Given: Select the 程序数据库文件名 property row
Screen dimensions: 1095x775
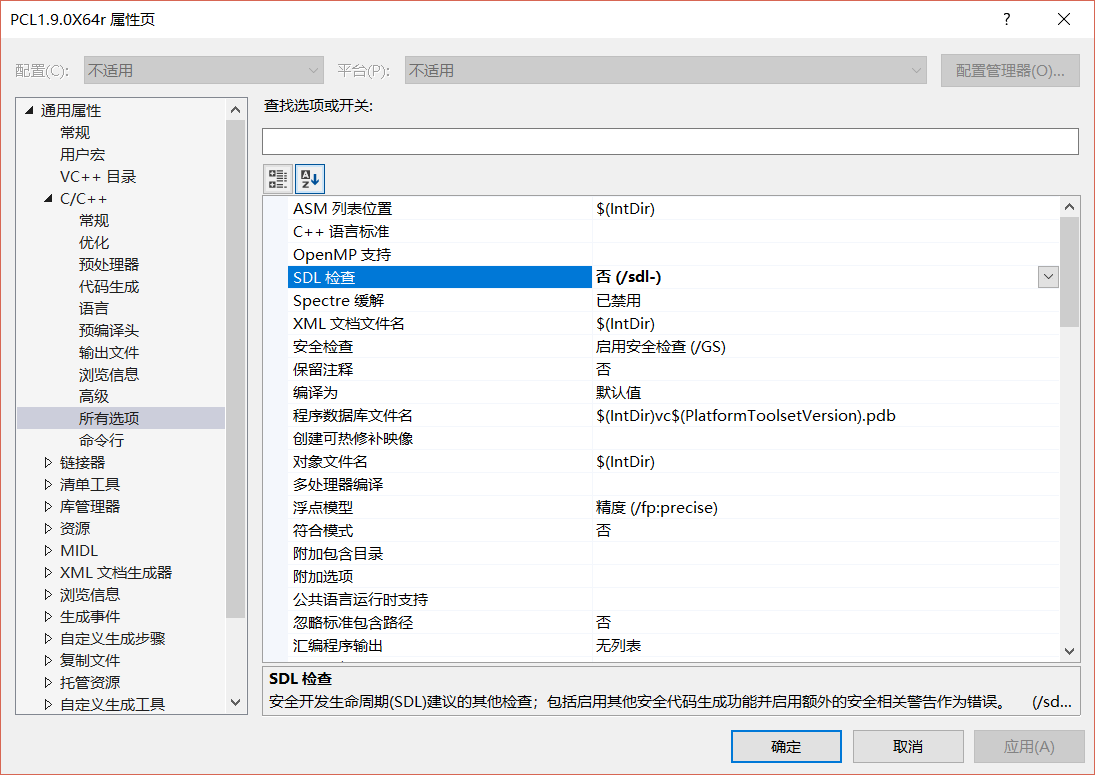Looking at the screenshot, I should [x=673, y=415].
